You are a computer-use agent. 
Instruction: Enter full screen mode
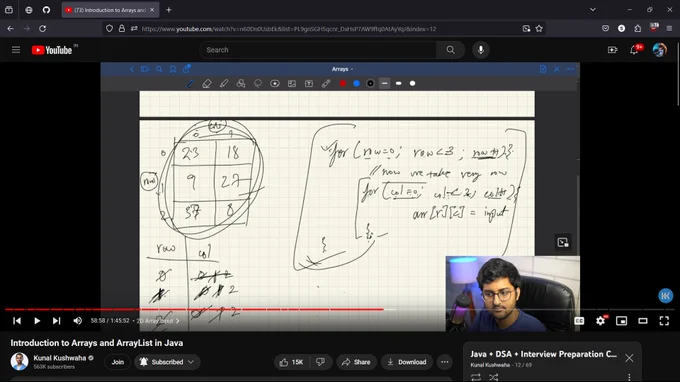[x=664, y=321]
